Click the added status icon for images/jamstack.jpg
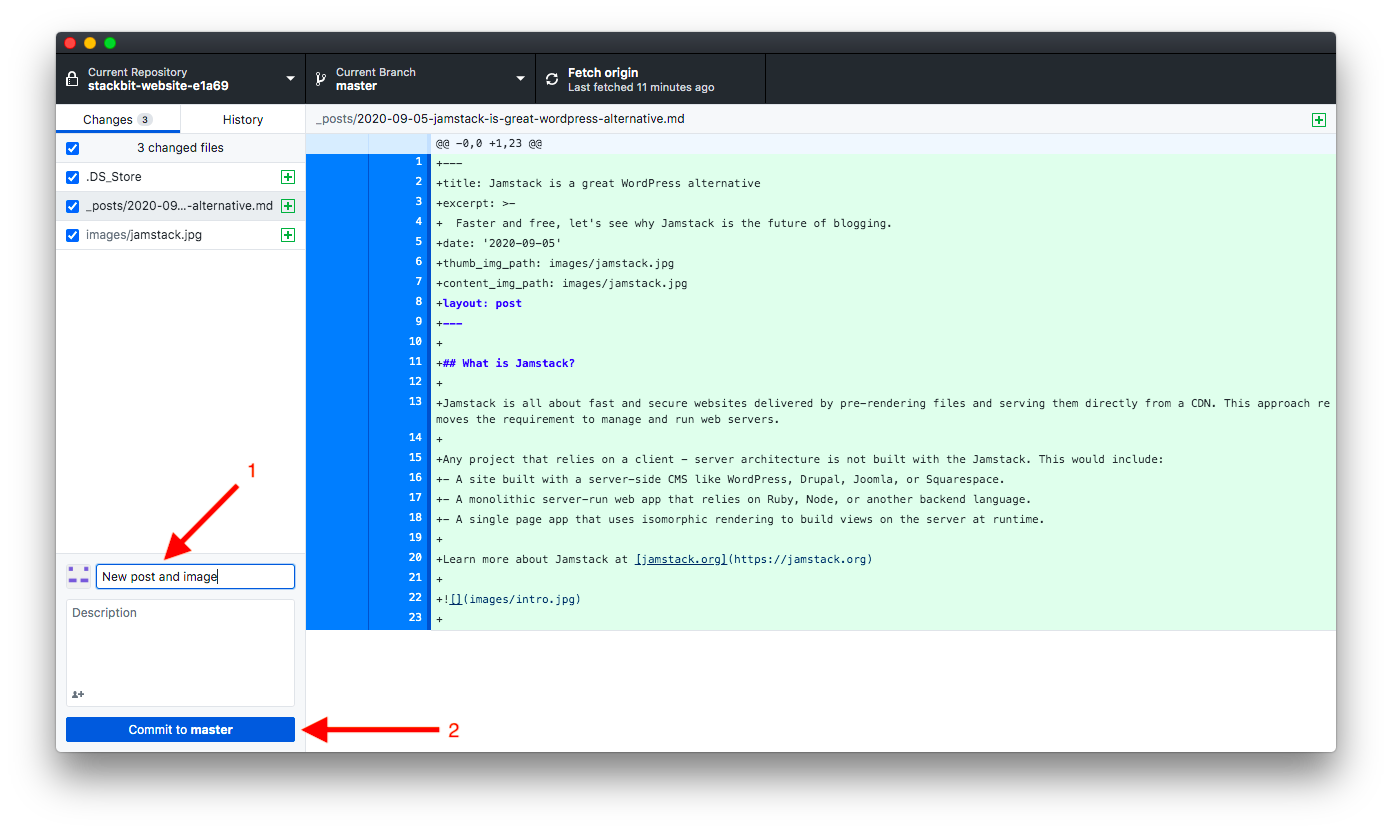The width and height of the screenshot is (1392, 832). (x=288, y=235)
